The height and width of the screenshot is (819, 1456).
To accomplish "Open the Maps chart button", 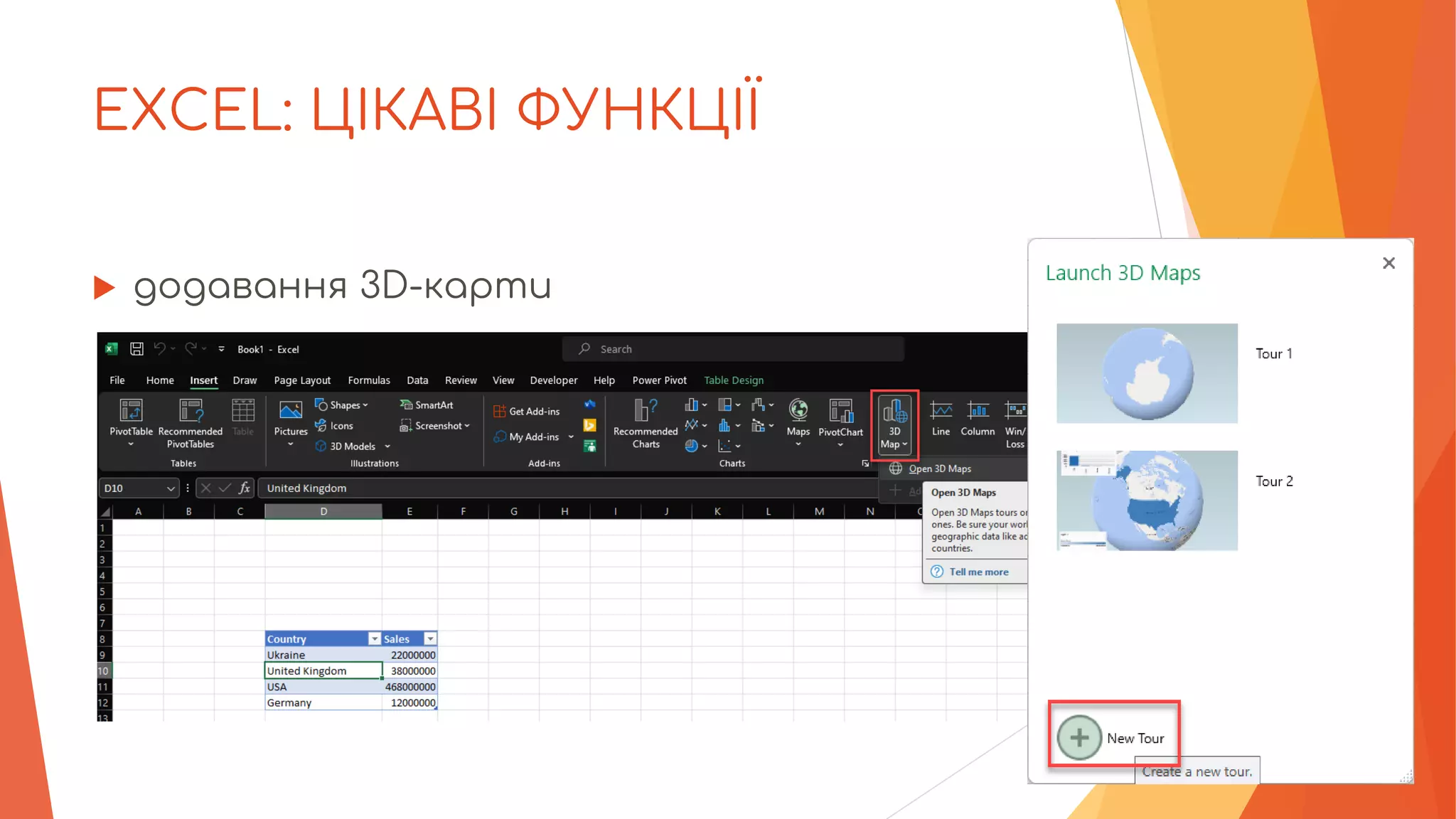I will click(x=798, y=422).
